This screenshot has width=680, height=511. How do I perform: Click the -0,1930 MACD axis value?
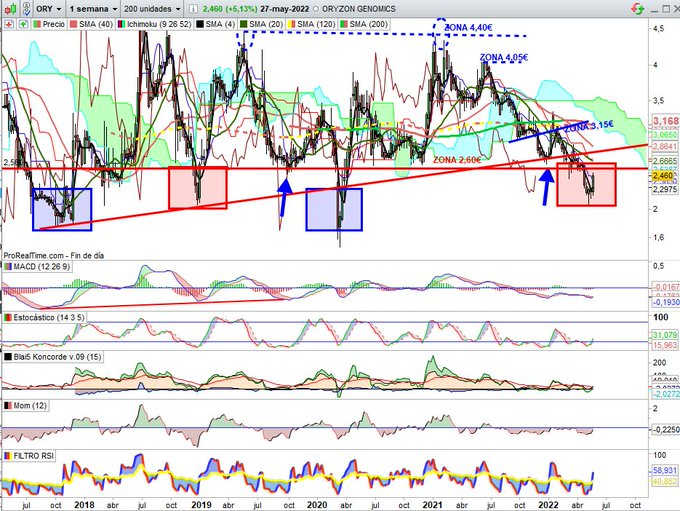pos(666,302)
